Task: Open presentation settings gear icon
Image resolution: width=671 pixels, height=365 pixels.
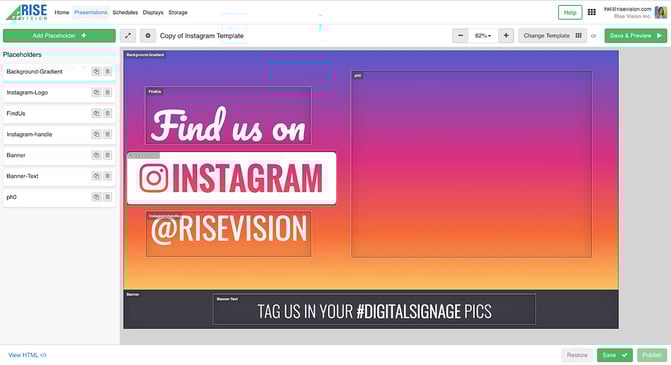Action: click(x=148, y=36)
